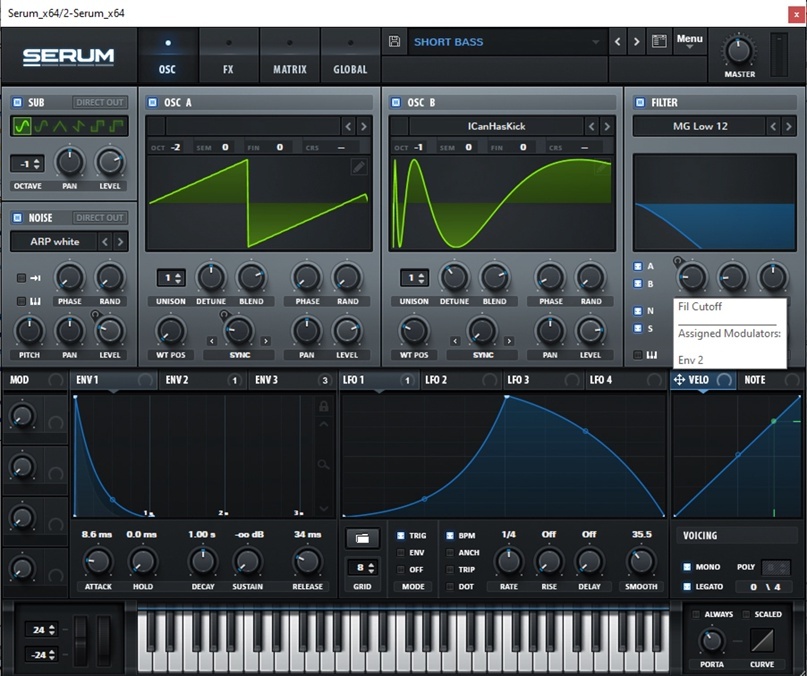
Task: Click the MASTER volume knob
Action: tap(739, 51)
